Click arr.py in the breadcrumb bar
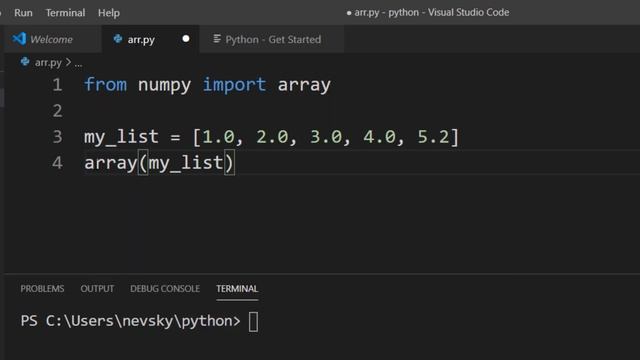 click(x=48, y=62)
